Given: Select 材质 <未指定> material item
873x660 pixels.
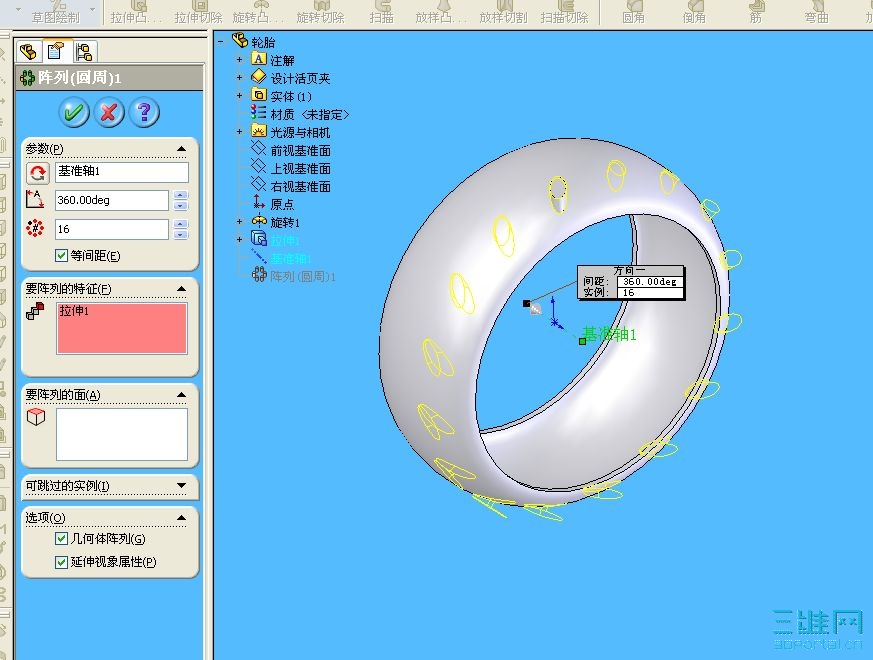Looking at the screenshot, I should (310, 115).
